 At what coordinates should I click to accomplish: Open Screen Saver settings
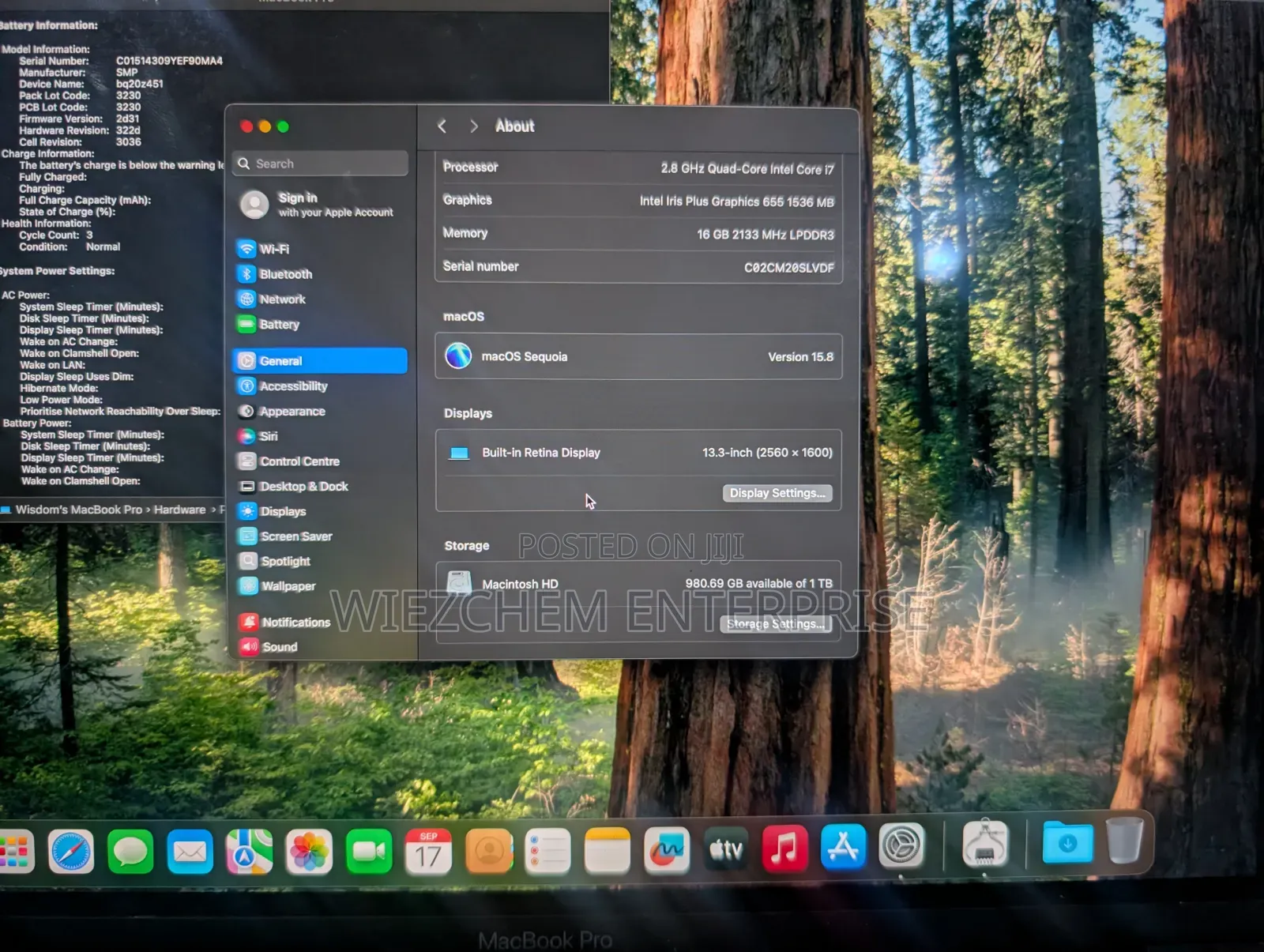click(x=320, y=536)
